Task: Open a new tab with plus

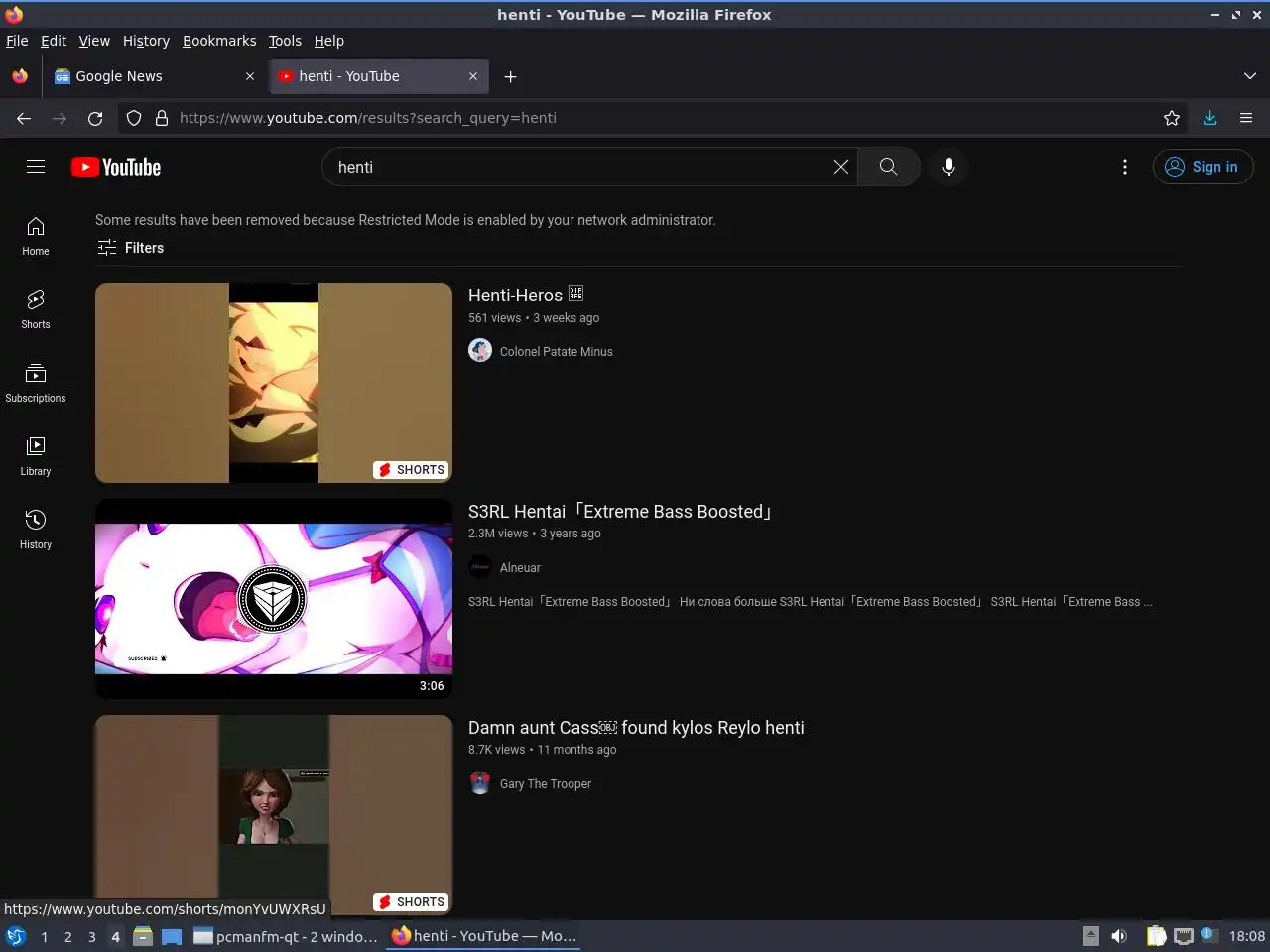Action: [510, 76]
